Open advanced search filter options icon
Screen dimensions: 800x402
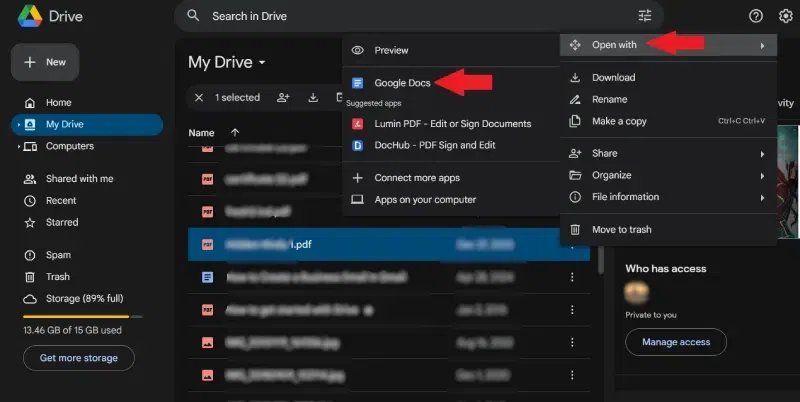645,16
